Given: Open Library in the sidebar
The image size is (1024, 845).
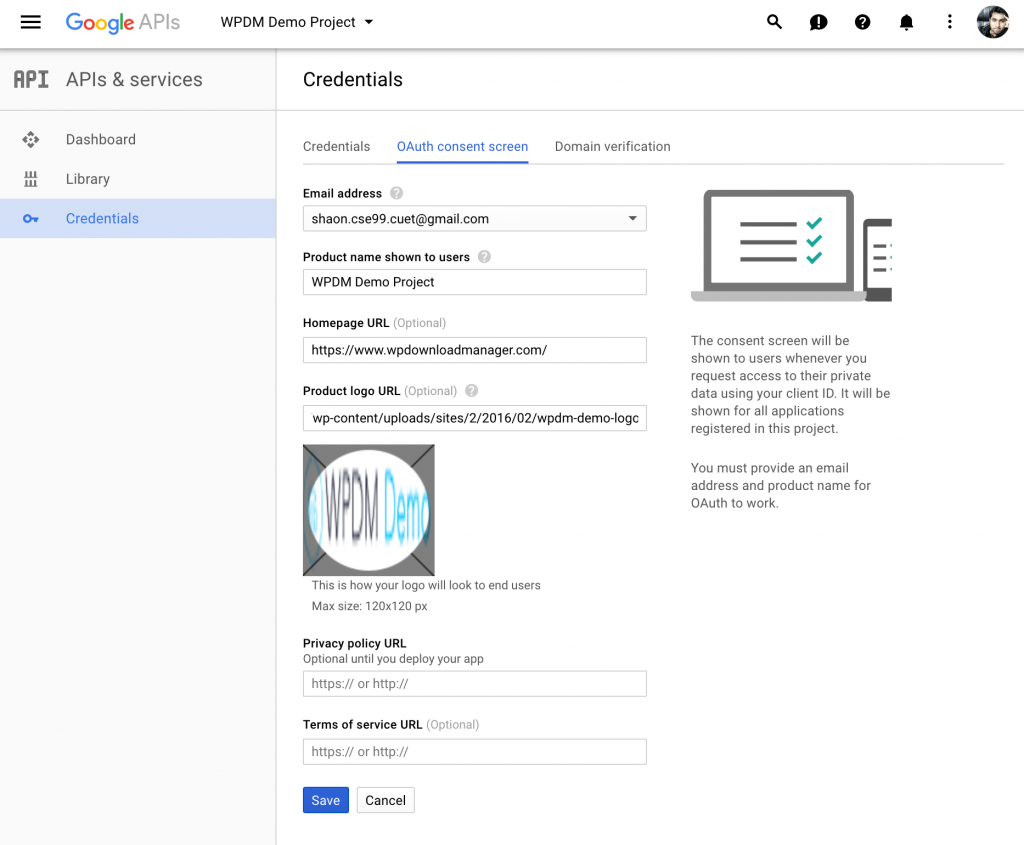Looking at the screenshot, I should pyautogui.click(x=138, y=179).
